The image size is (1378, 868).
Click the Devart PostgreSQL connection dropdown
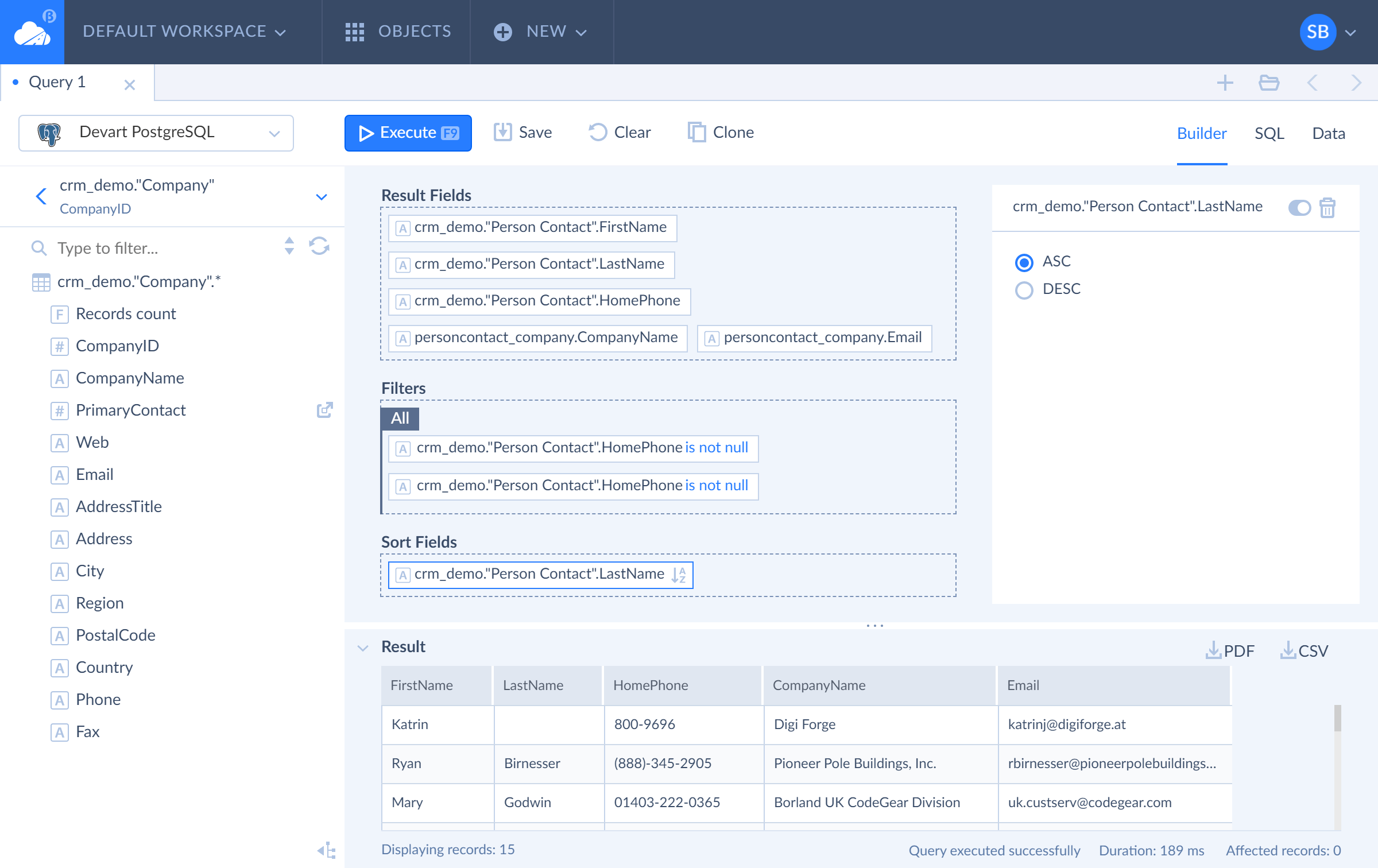pos(155,132)
